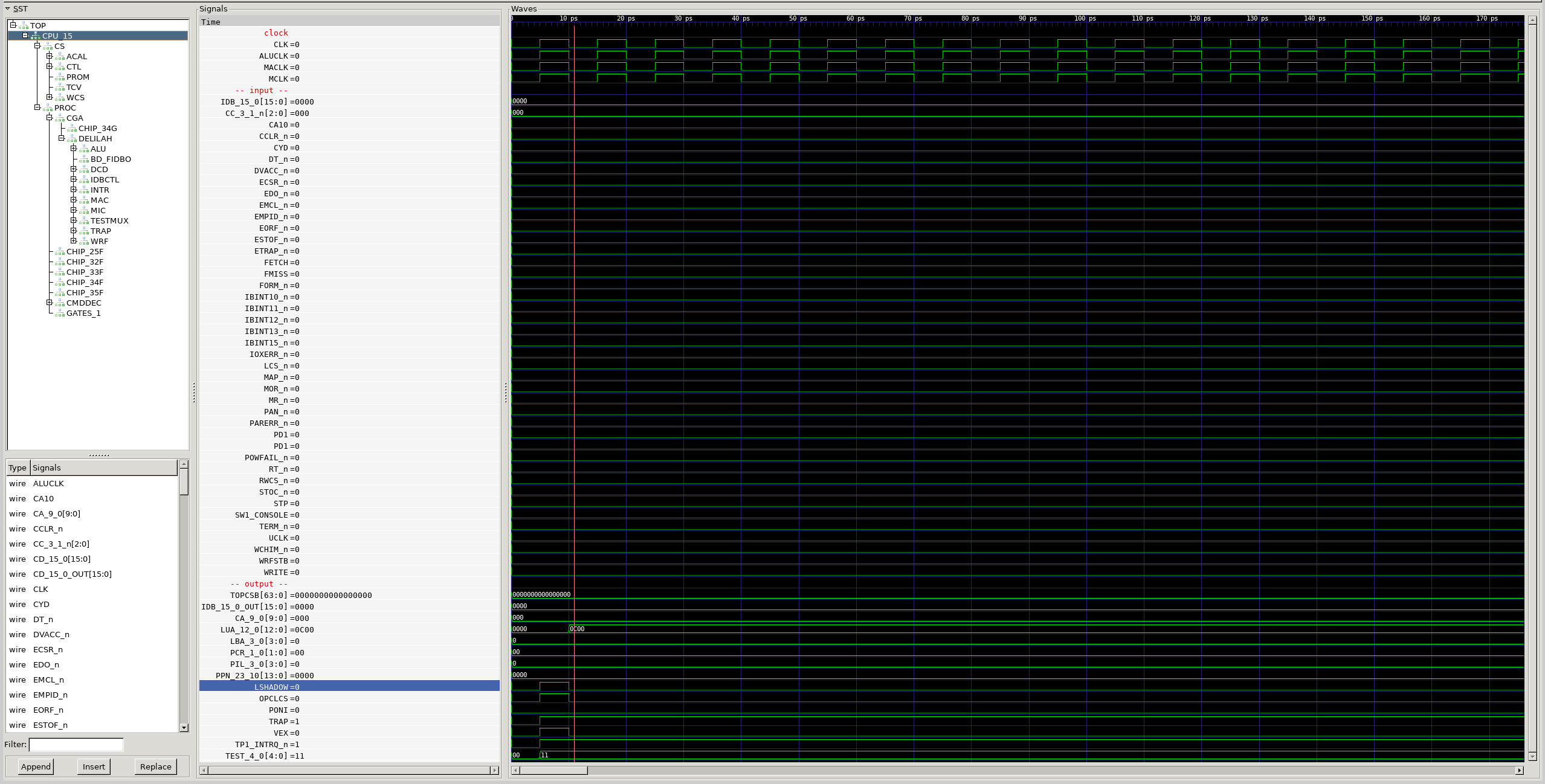Screen dimensions: 1545x784
Task: Collapse the SST panel triangle
Action: pos(7,8)
